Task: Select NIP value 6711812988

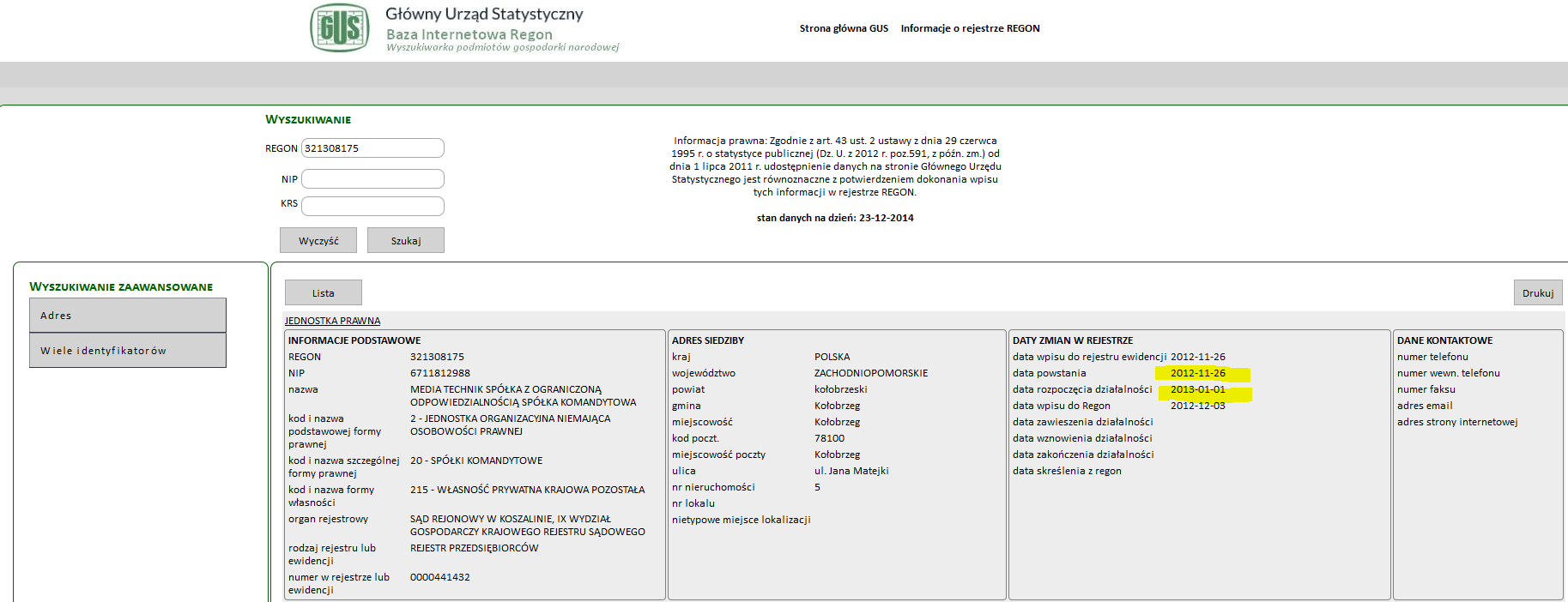Action: [x=440, y=373]
